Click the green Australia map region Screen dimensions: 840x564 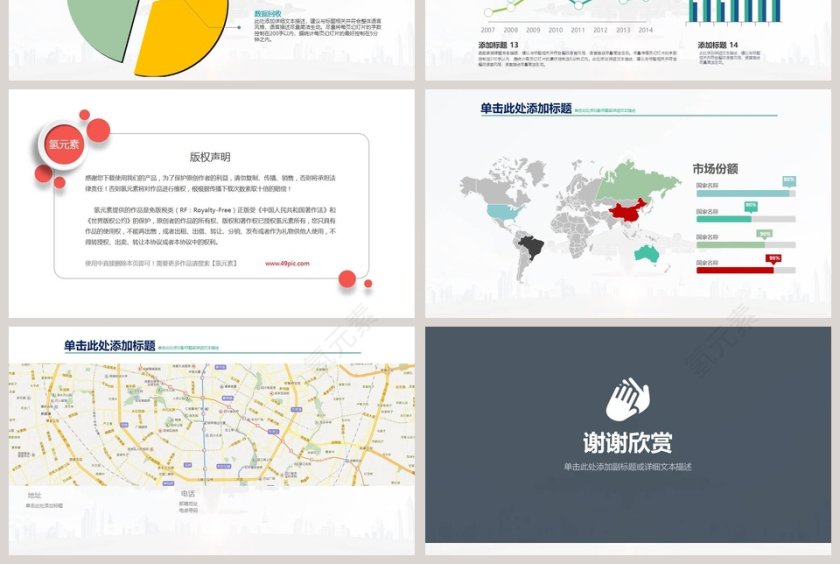click(x=647, y=253)
